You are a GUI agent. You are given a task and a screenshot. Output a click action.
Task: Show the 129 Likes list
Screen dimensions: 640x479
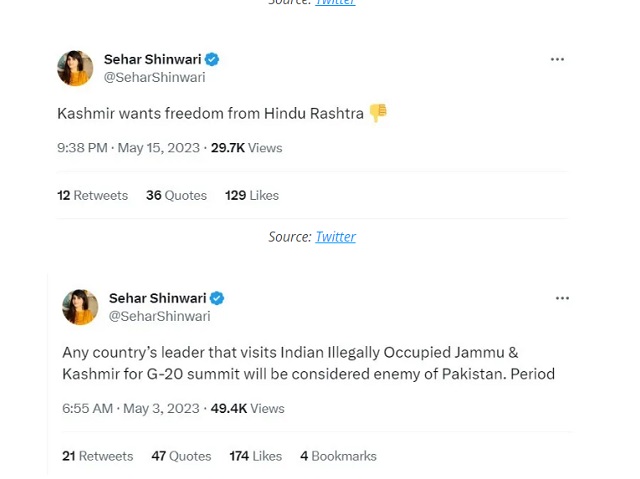click(x=251, y=196)
